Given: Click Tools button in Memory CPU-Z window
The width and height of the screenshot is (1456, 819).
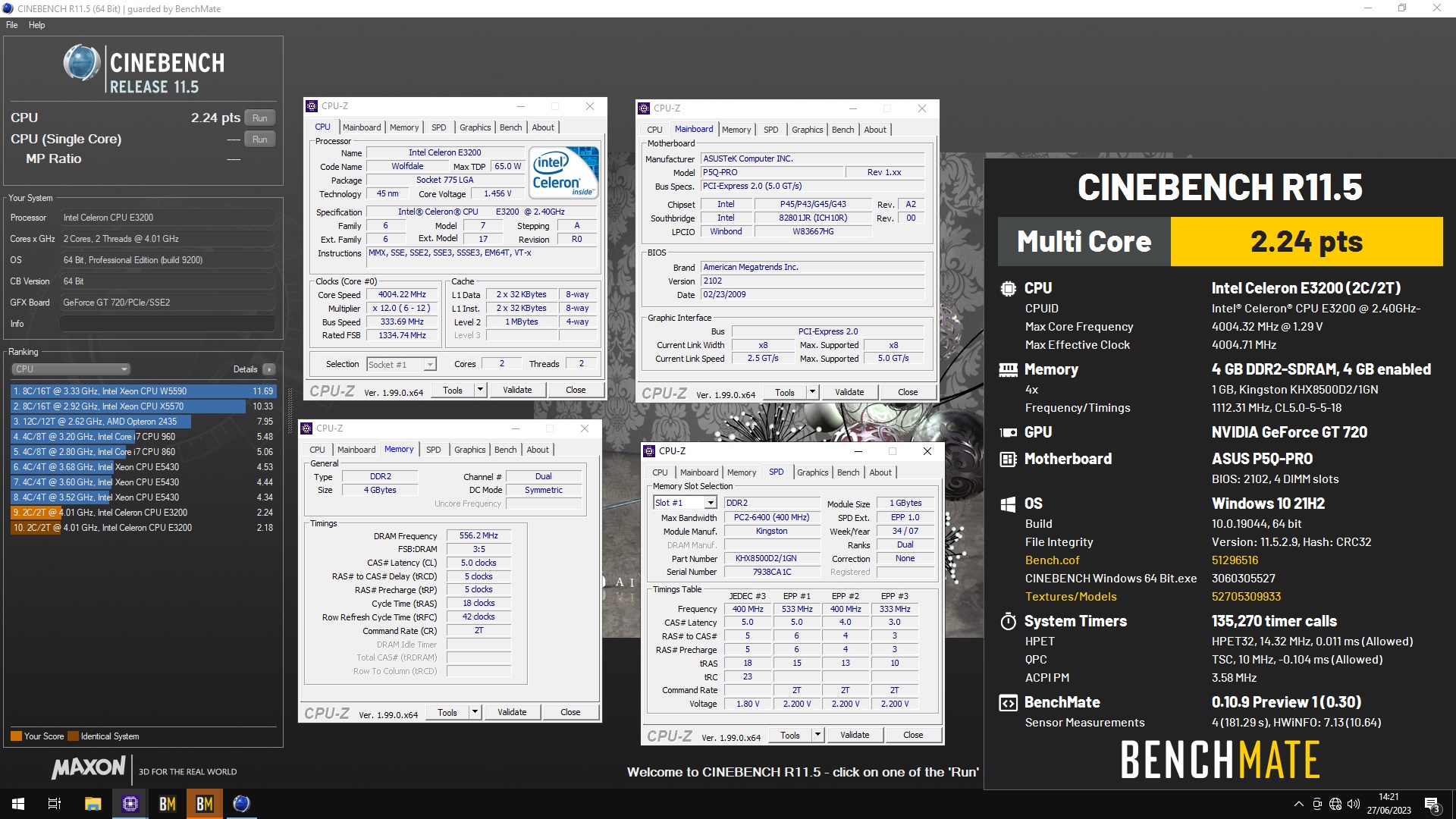Looking at the screenshot, I should pos(447,712).
